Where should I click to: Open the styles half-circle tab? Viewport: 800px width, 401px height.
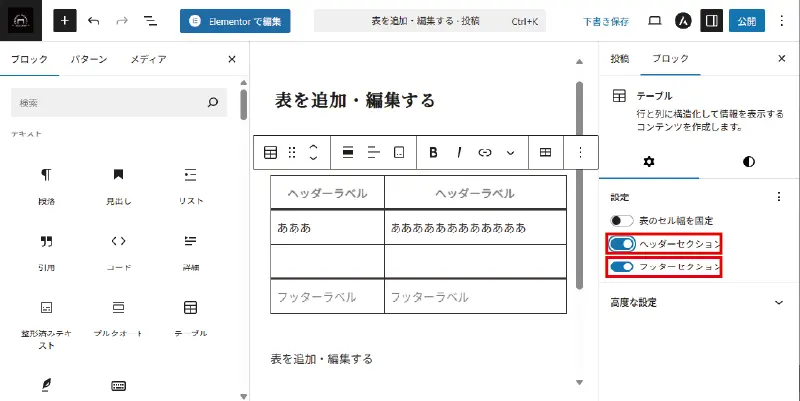[x=748, y=162]
